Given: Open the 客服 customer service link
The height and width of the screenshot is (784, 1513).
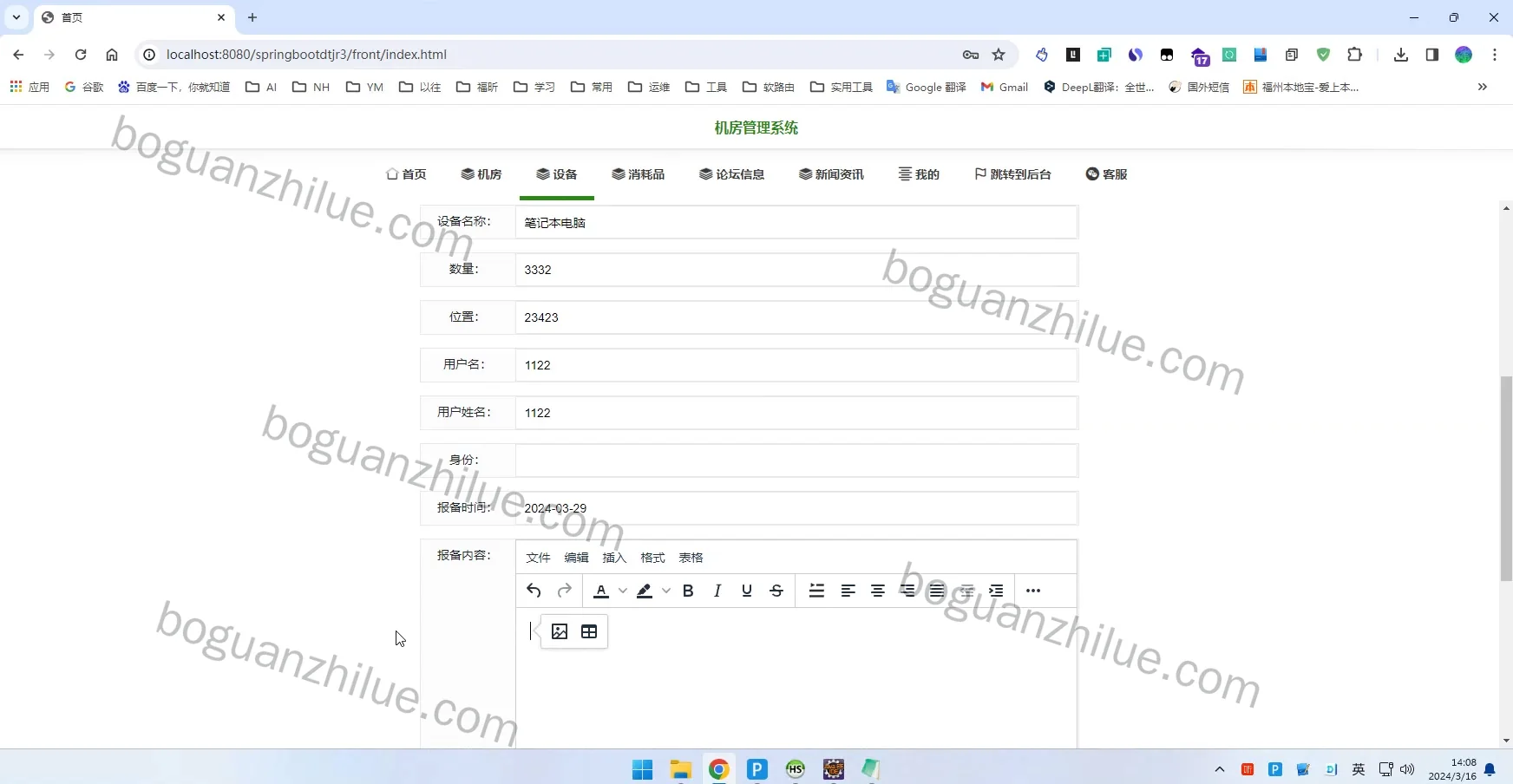Looking at the screenshot, I should [1106, 174].
